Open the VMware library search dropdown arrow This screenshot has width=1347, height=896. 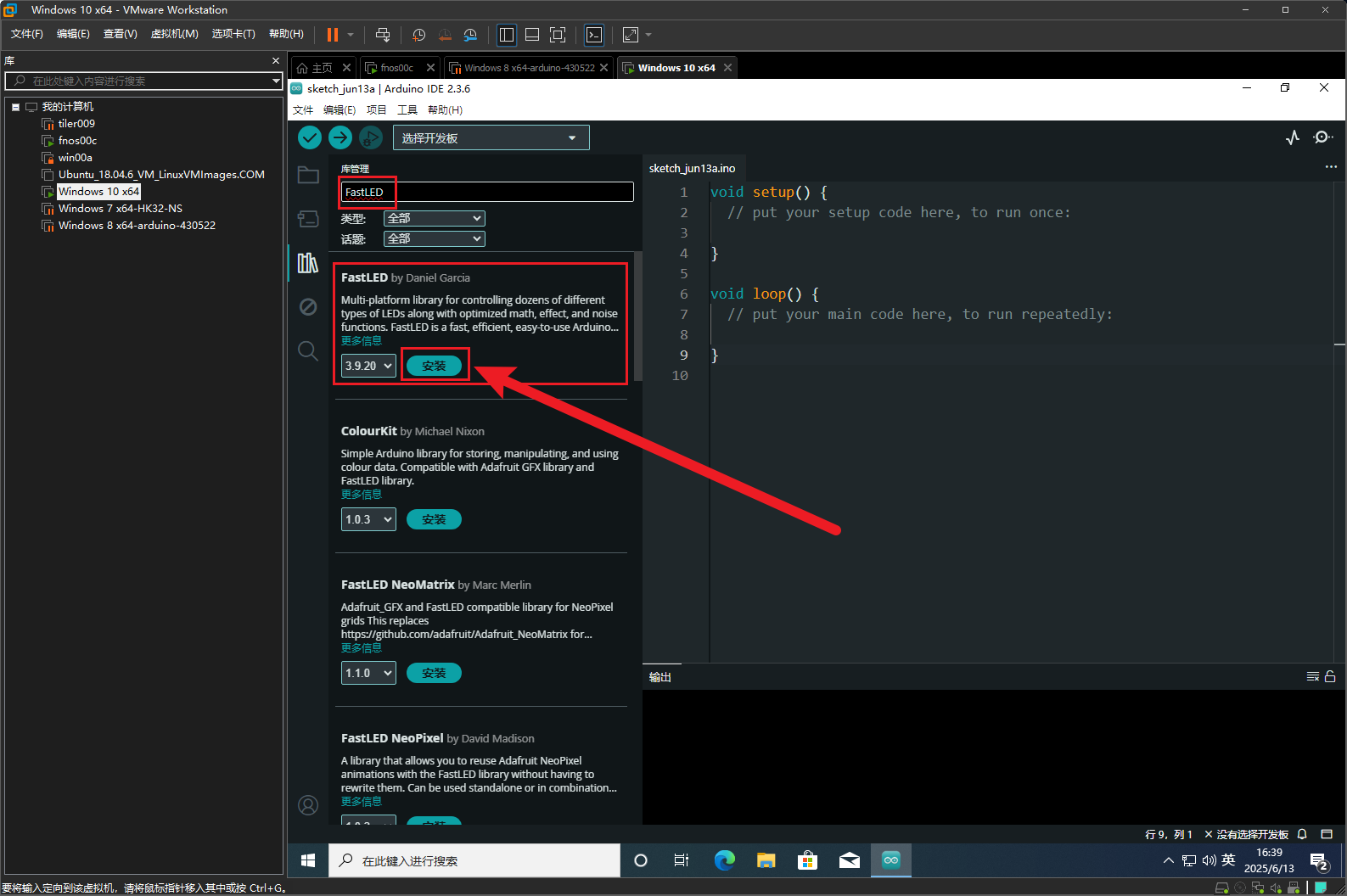pos(276,81)
